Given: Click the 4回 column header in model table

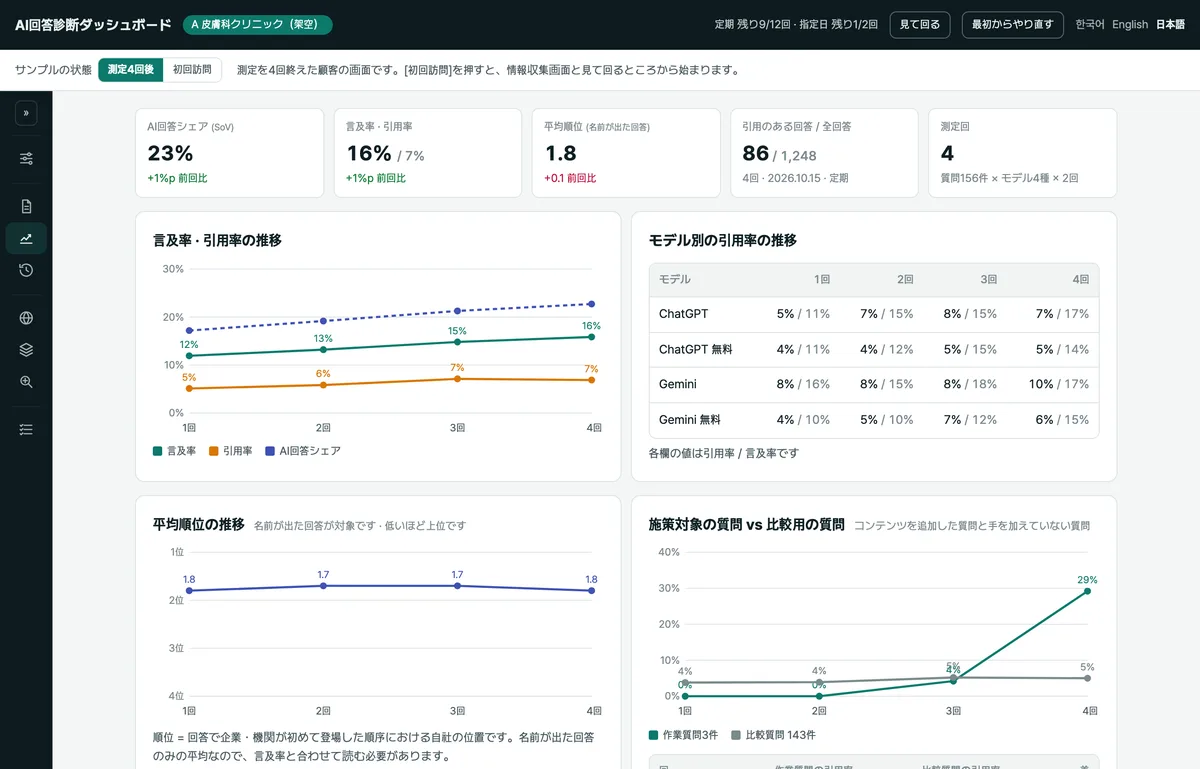Looking at the screenshot, I should pyautogui.click(x=1081, y=280).
